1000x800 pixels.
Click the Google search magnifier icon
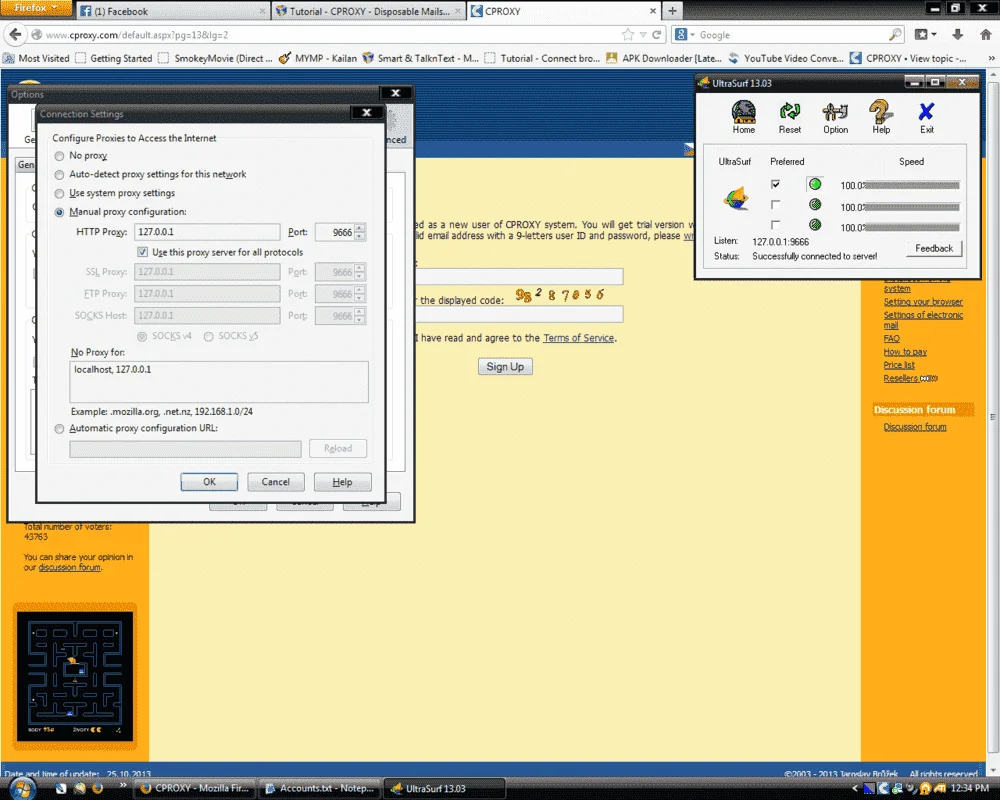tap(895, 34)
